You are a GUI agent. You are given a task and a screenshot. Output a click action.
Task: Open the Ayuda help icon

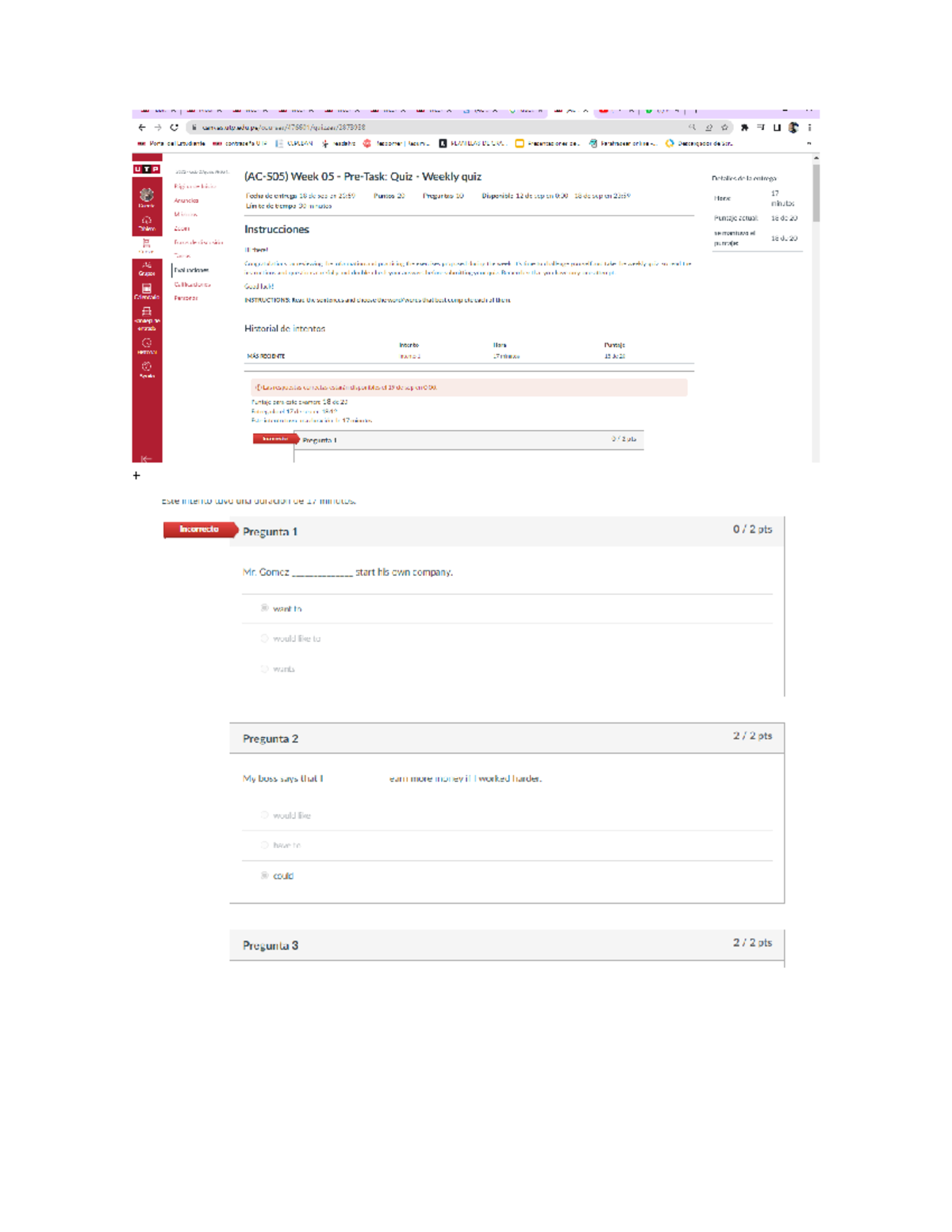(147, 369)
